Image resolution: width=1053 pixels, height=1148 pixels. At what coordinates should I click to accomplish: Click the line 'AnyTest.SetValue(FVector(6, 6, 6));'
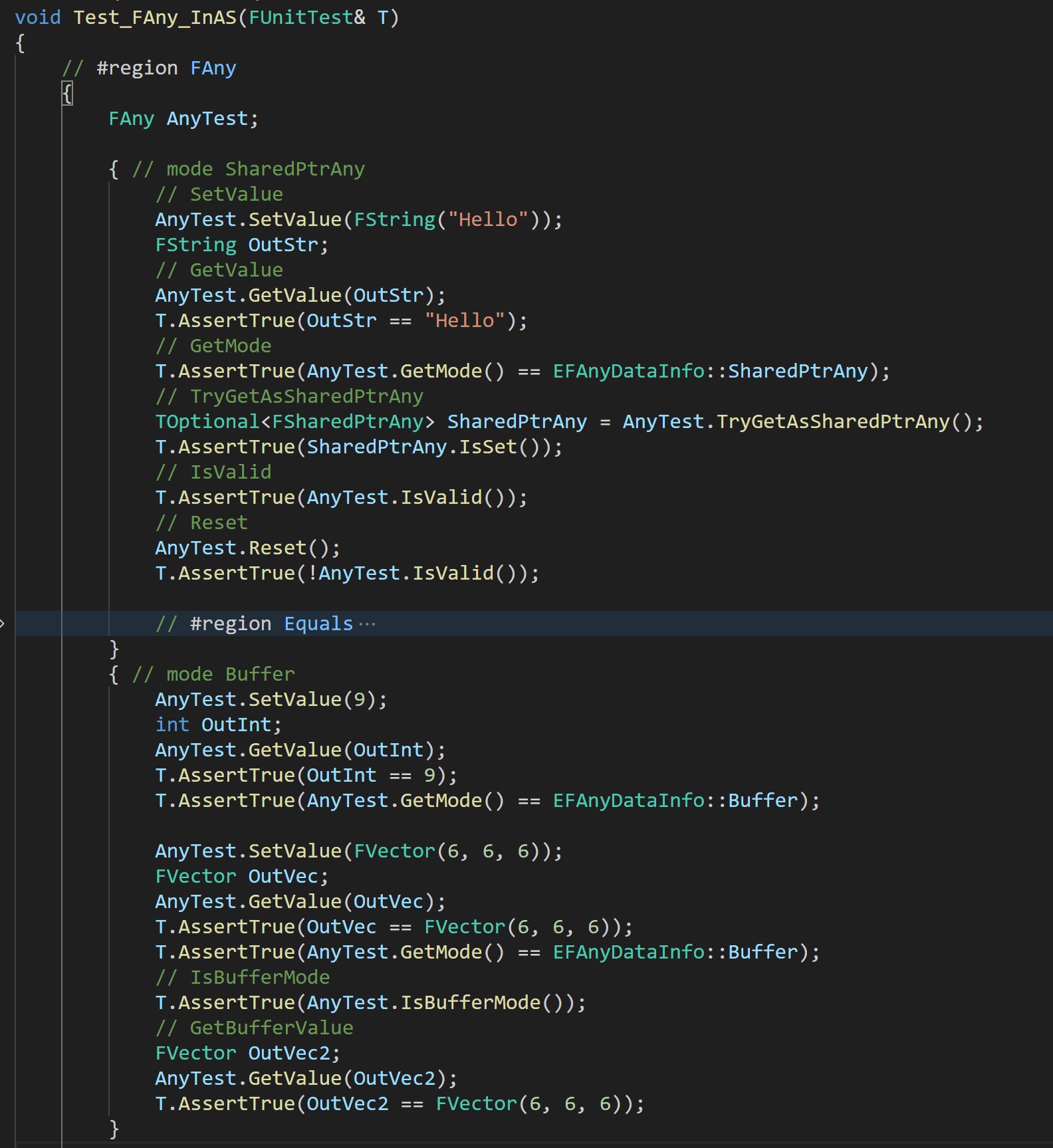[359, 851]
